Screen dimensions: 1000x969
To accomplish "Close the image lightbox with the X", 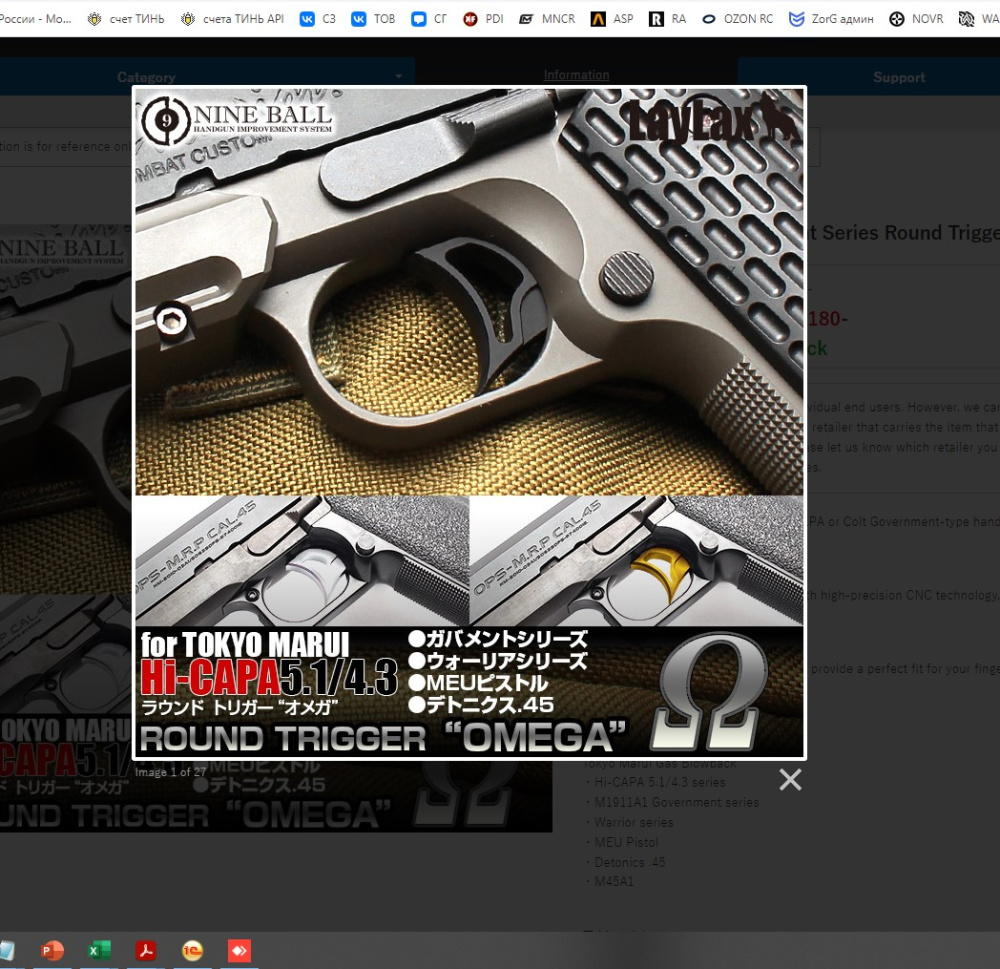I will point(790,780).
